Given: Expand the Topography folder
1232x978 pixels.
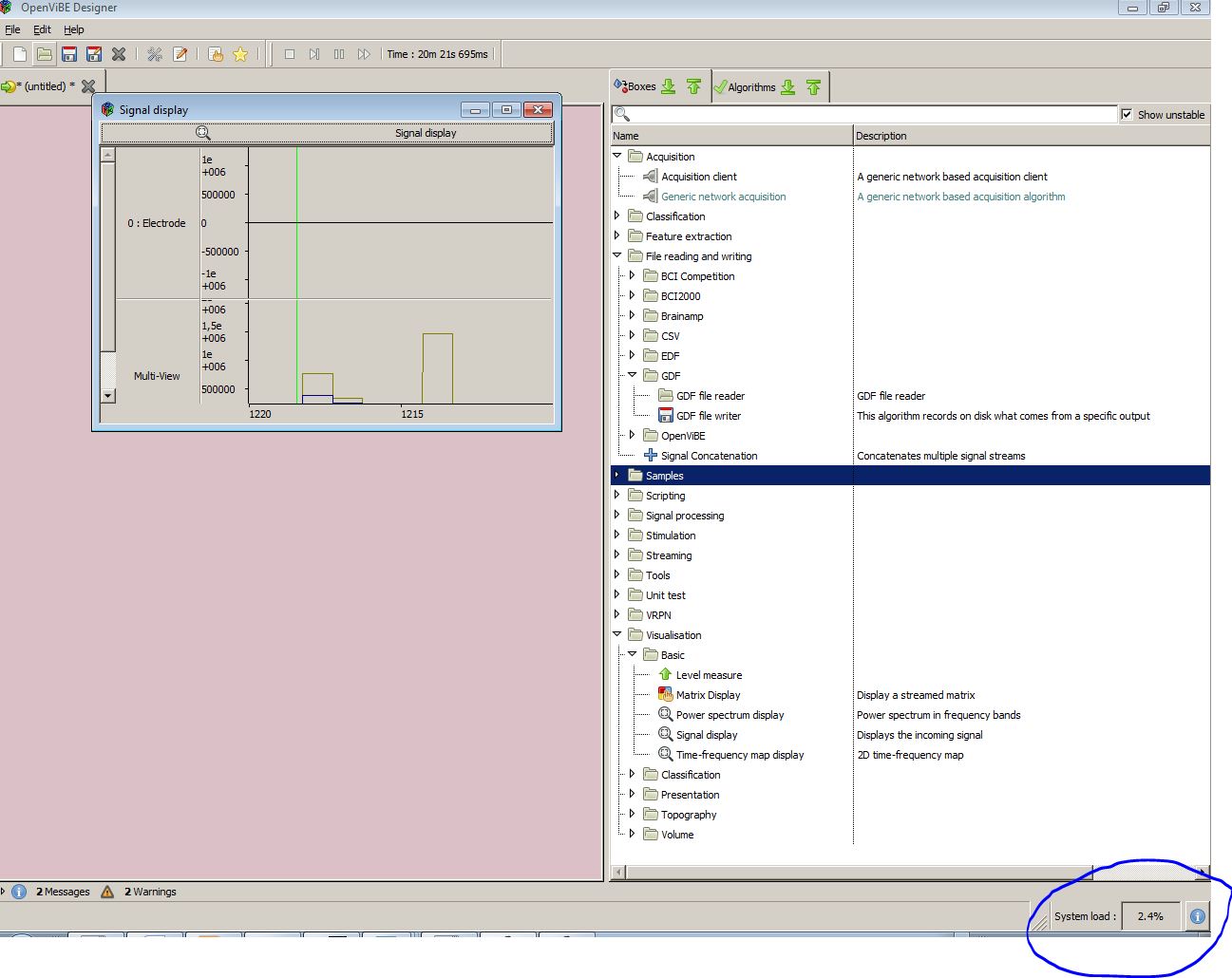Looking at the screenshot, I should (x=633, y=814).
